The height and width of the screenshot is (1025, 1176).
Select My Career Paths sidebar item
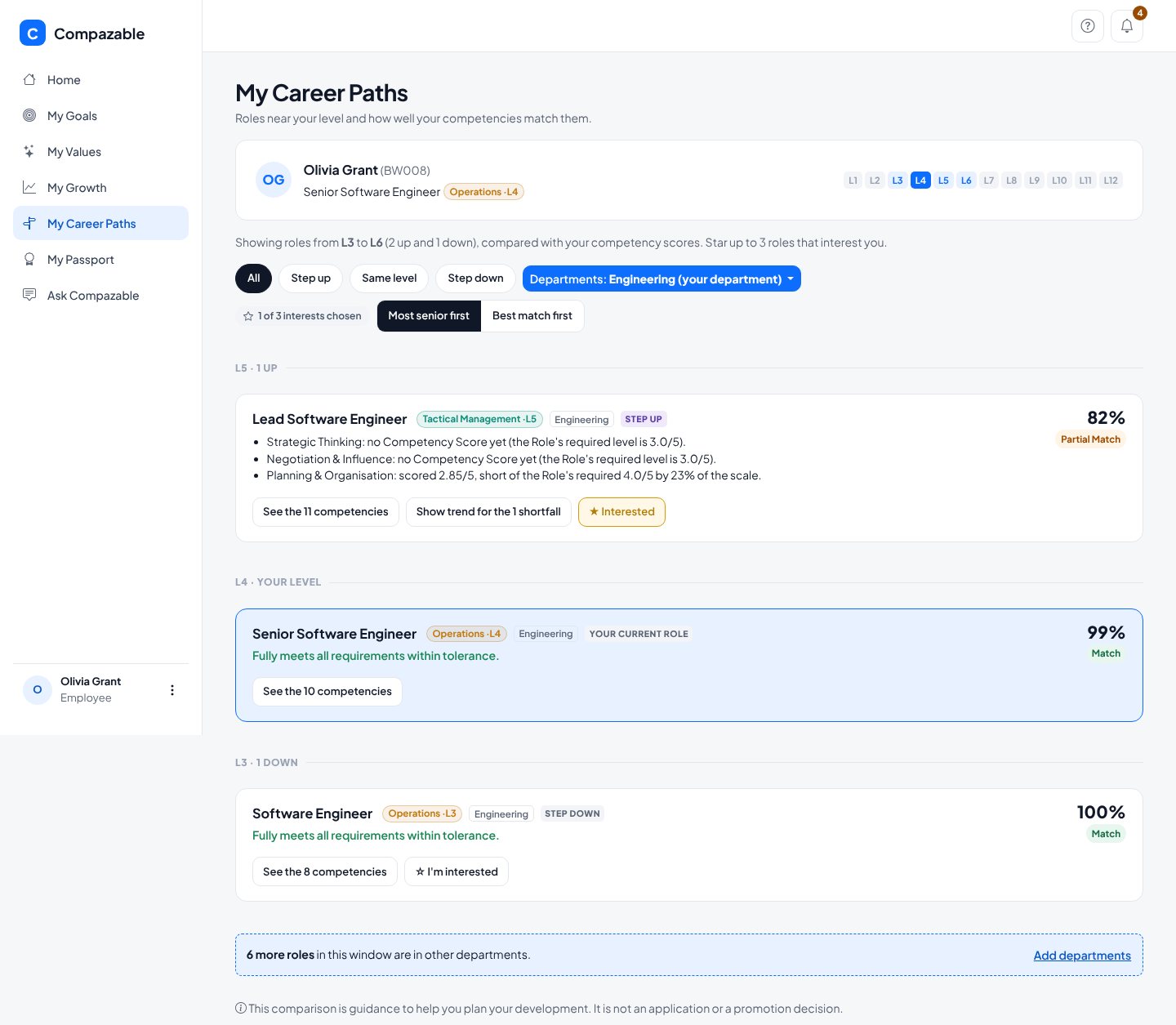coord(100,223)
